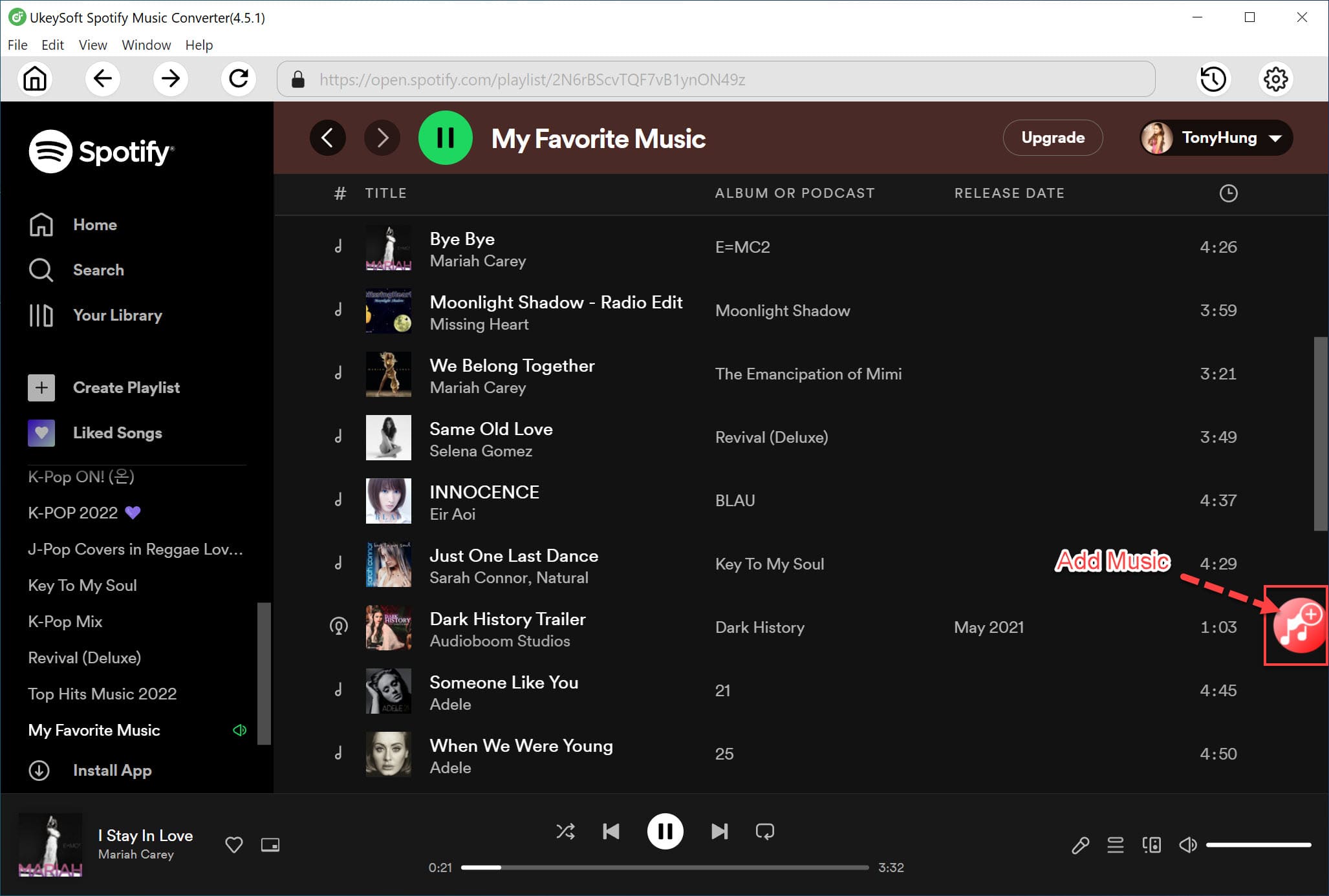Click the connect to device icon

pos(1151,843)
